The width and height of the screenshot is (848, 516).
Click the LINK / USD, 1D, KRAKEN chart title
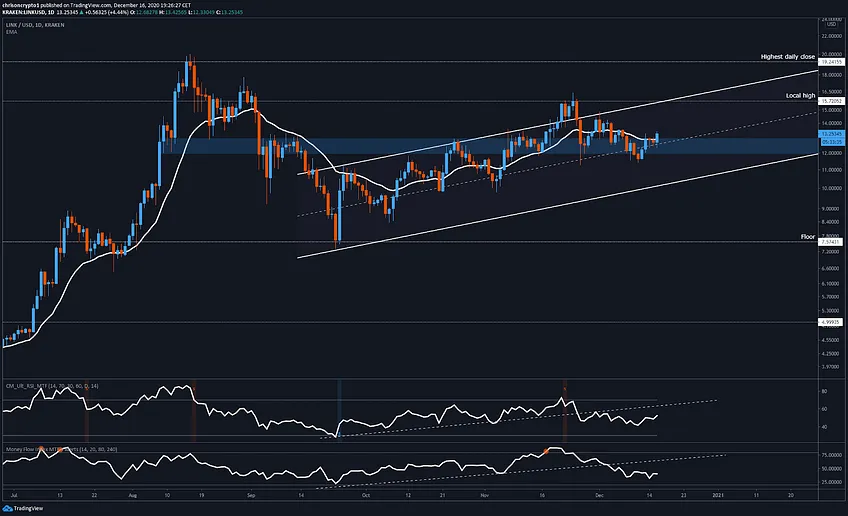pos(35,25)
